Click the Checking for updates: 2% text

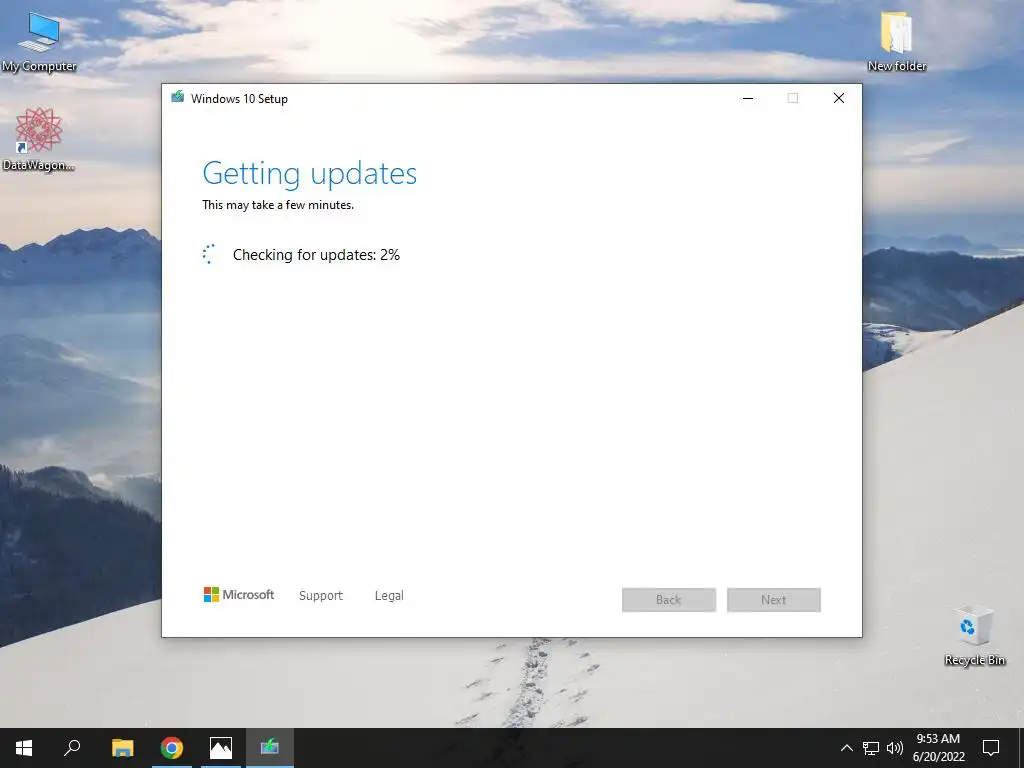(316, 255)
